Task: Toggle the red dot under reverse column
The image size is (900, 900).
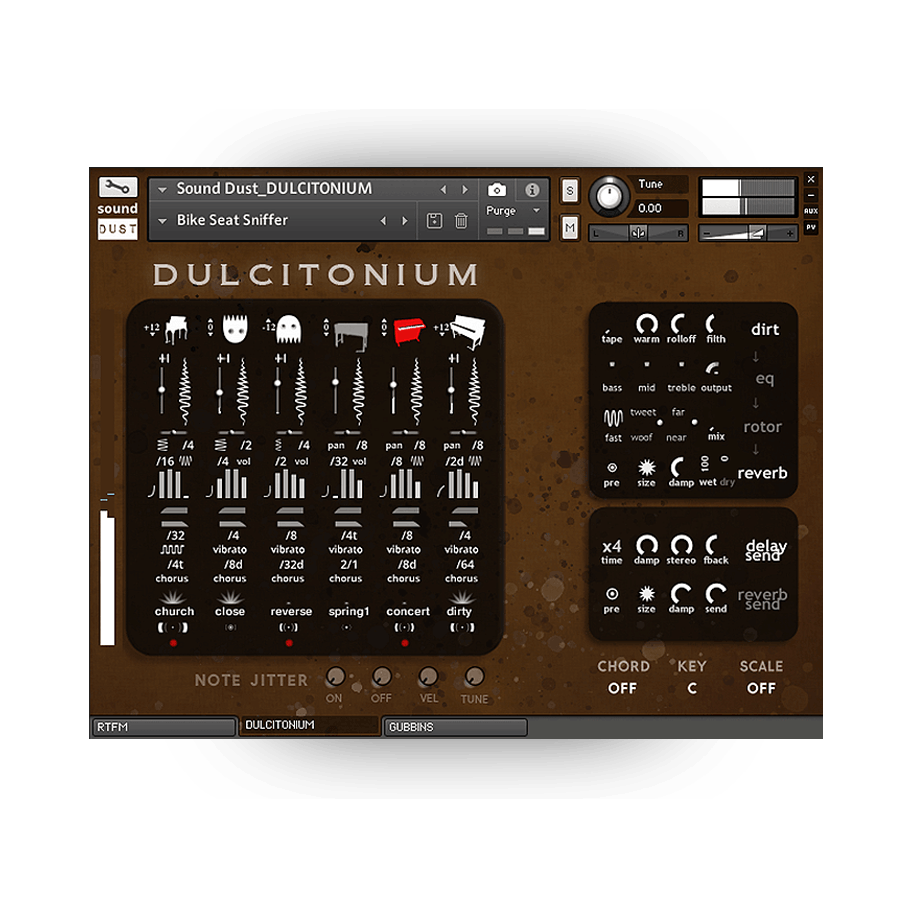Action: point(289,643)
